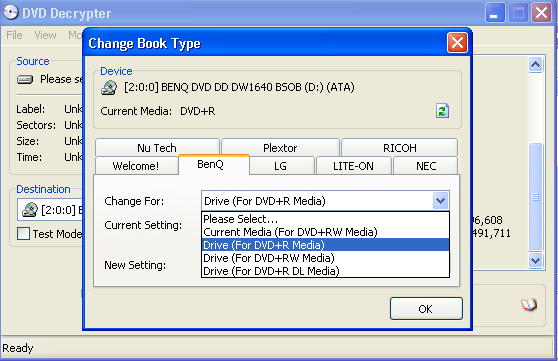
Task: Choose Drive (For DVD+R Media) option
Action: click(325, 245)
